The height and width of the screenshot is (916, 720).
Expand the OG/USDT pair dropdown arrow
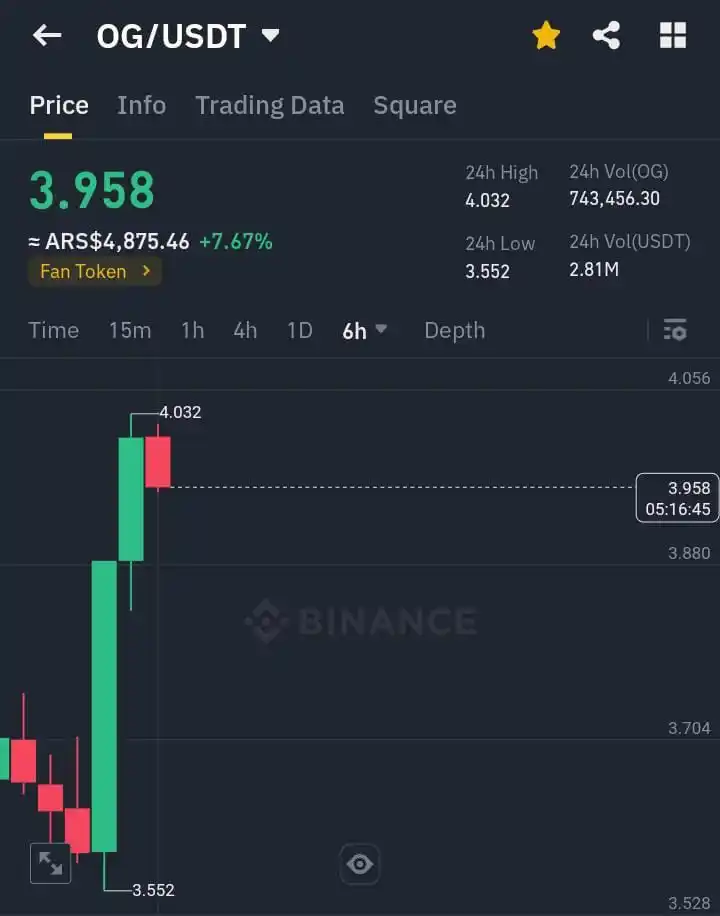coord(270,35)
